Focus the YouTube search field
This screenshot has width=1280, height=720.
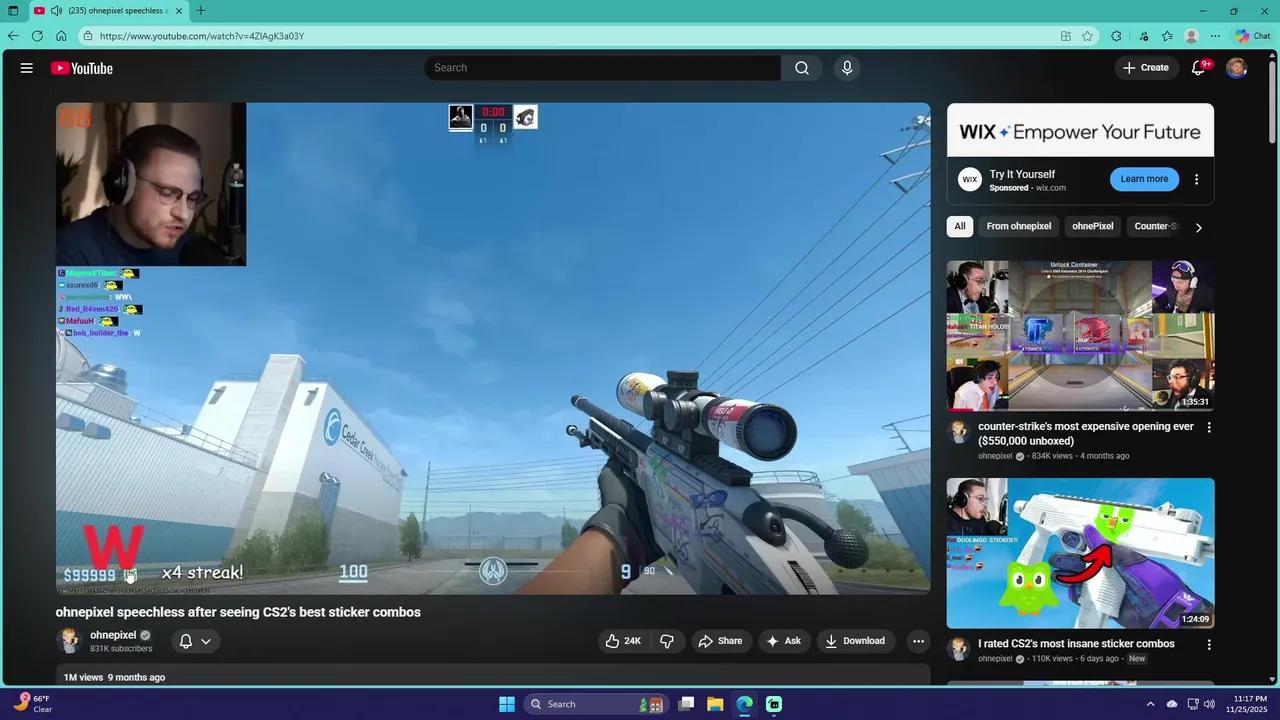pos(603,68)
